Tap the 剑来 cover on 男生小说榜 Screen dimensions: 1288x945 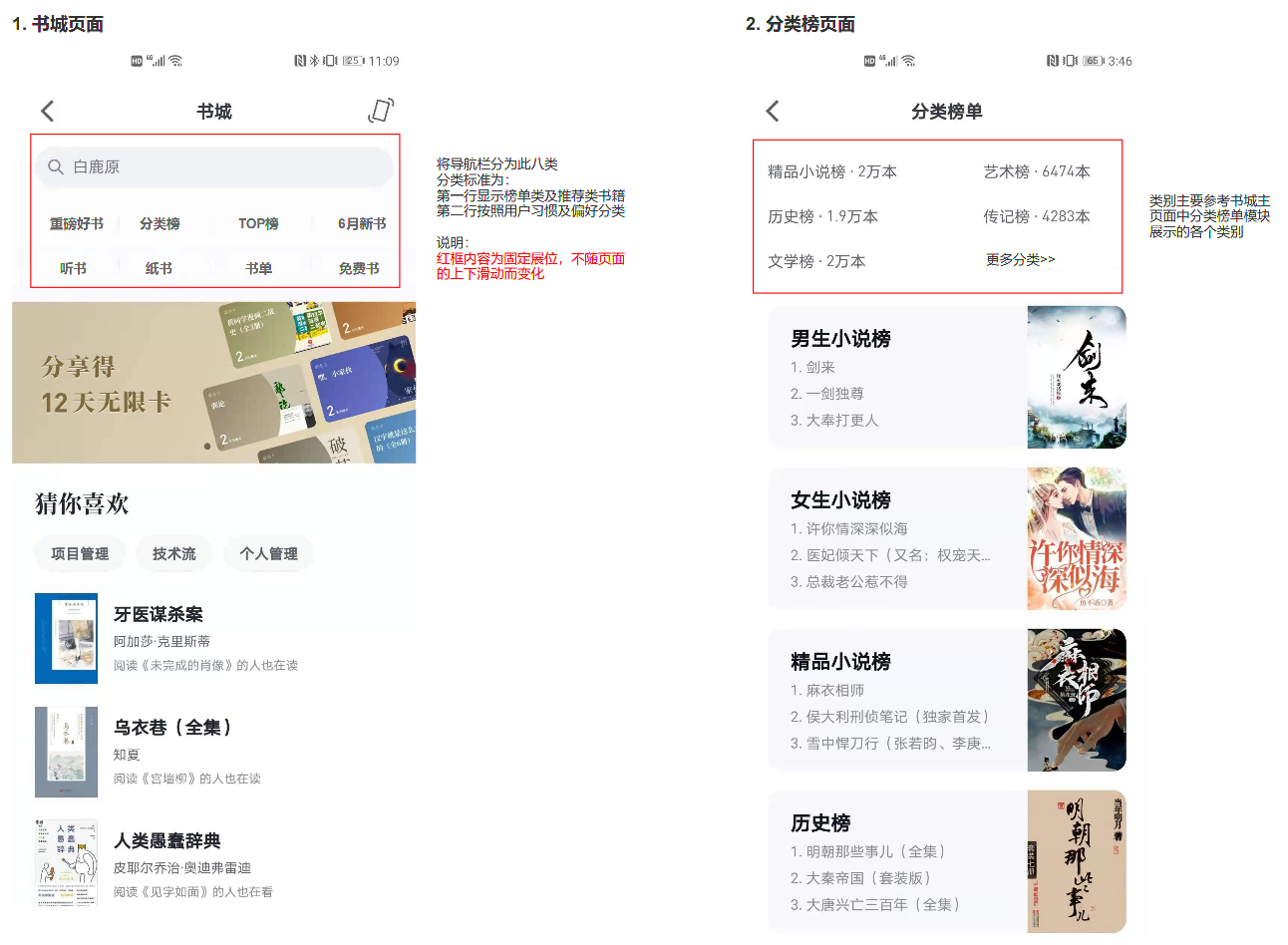tap(1077, 378)
